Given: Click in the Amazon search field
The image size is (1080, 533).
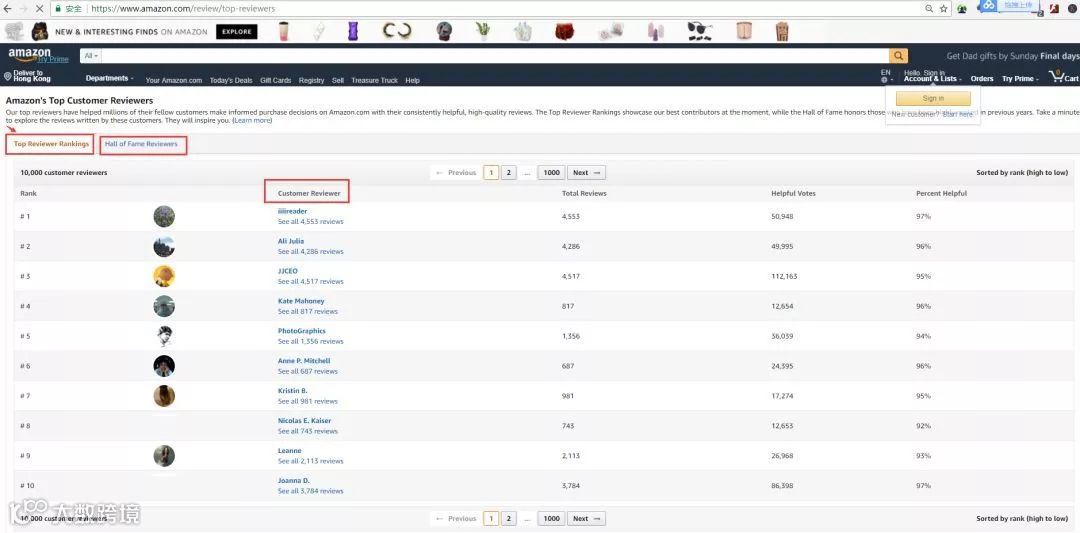Looking at the screenshot, I should (x=495, y=56).
